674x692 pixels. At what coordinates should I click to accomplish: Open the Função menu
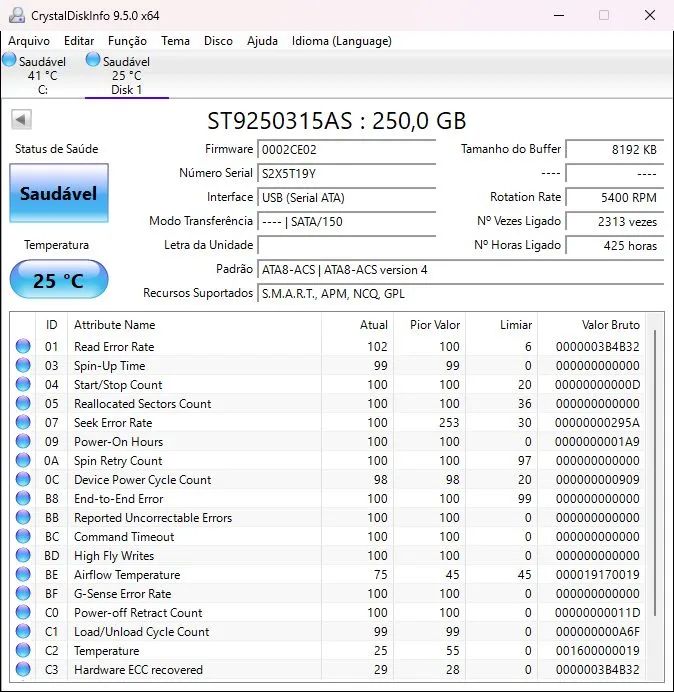click(x=127, y=41)
